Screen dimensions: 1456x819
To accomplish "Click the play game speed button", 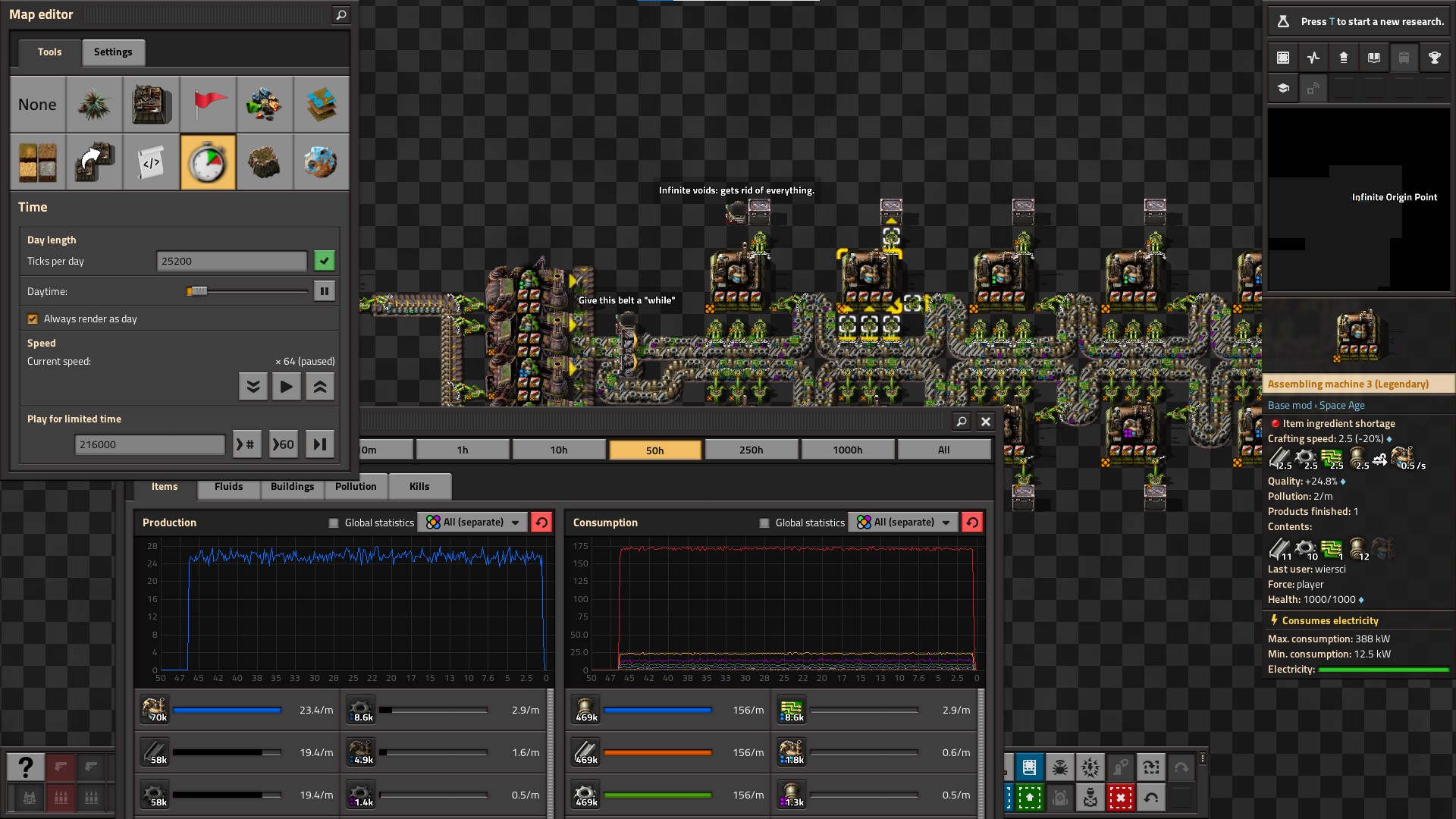I will coord(287,387).
